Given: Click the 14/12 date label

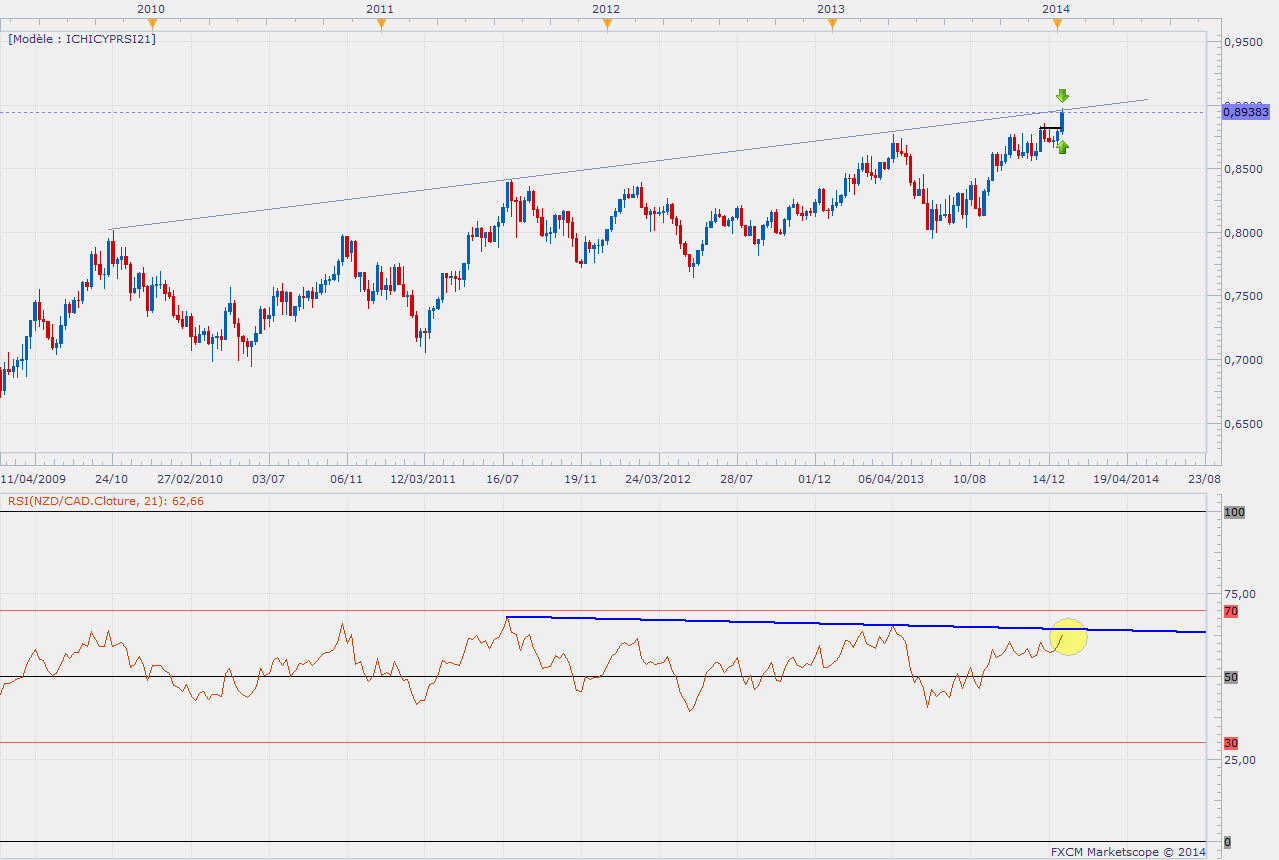Looking at the screenshot, I should pyautogui.click(x=1048, y=479).
